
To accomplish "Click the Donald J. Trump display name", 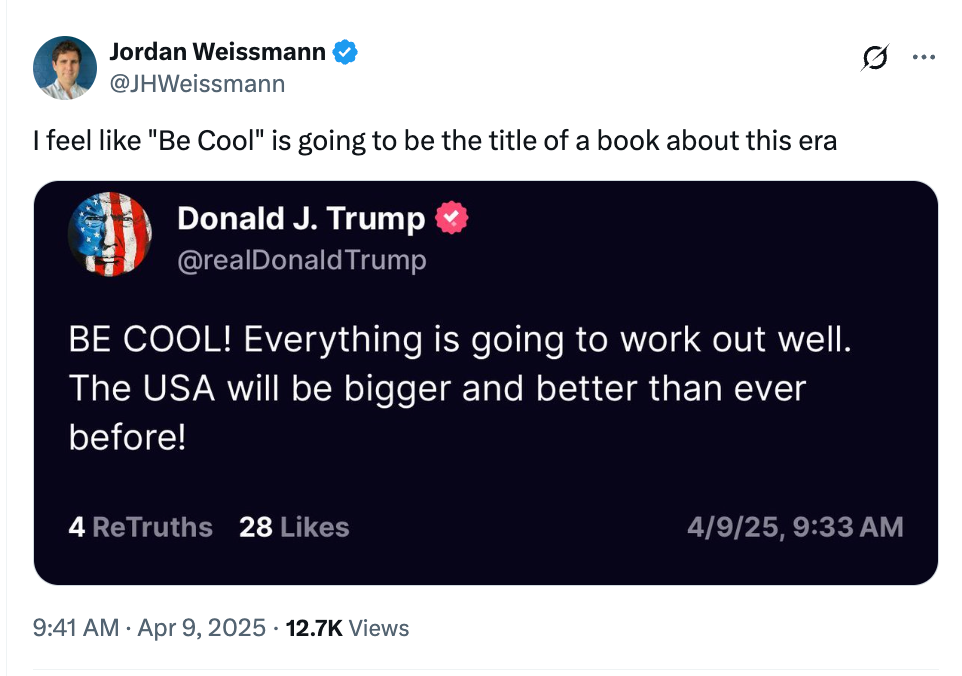I will point(300,217).
